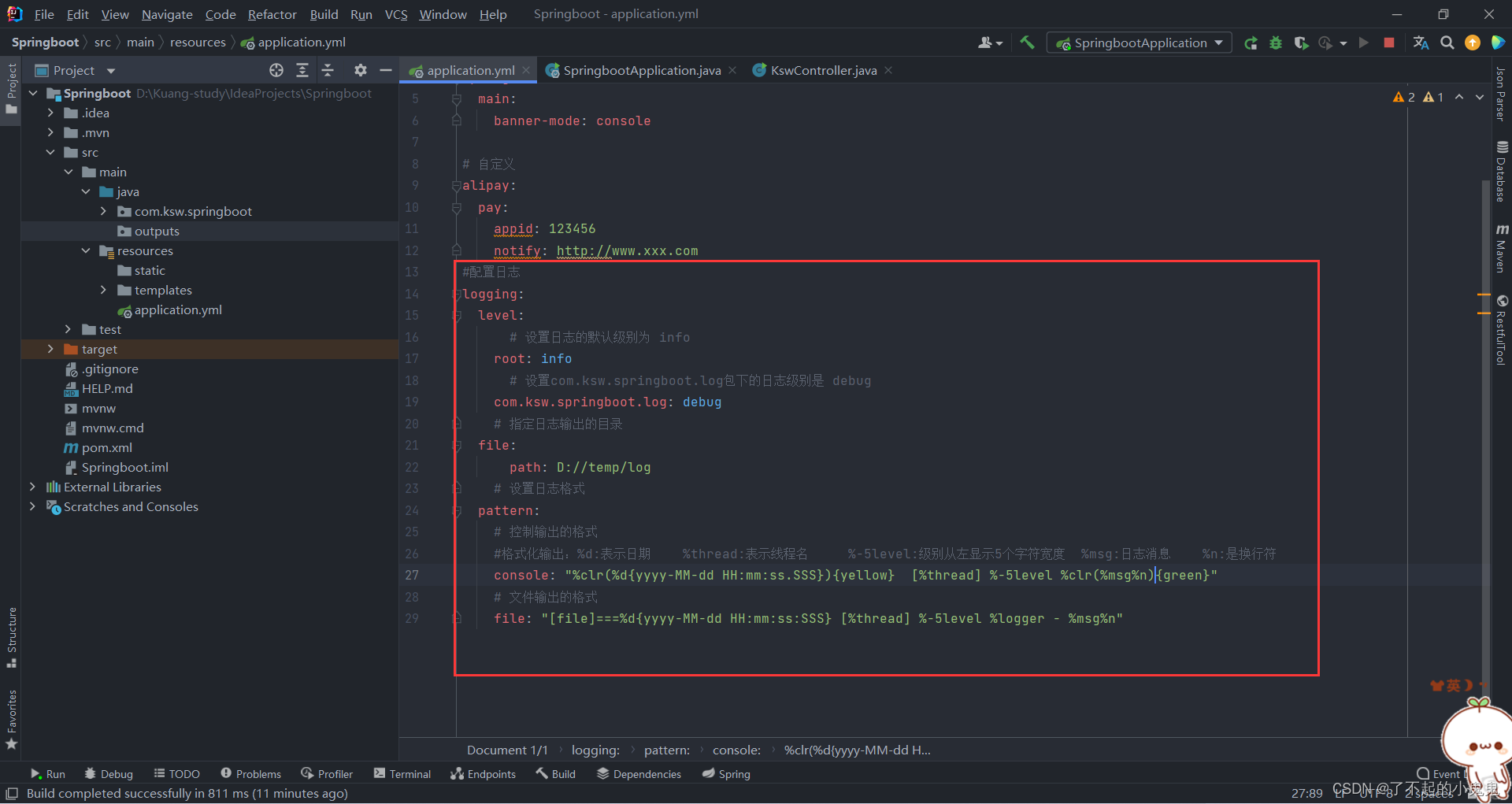Open the Database side panel
This screenshot has height=804, width=1512.
(1502, 171)
